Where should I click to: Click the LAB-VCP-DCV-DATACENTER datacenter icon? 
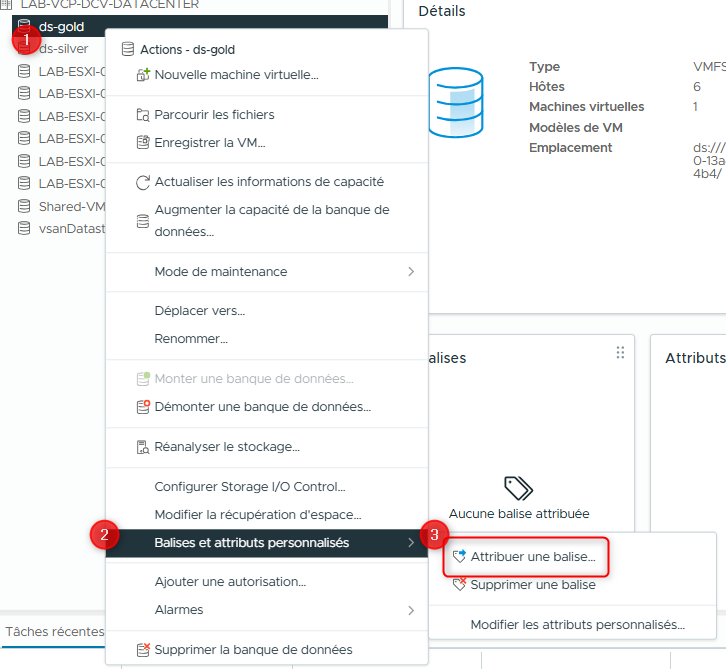coord(6,5)
